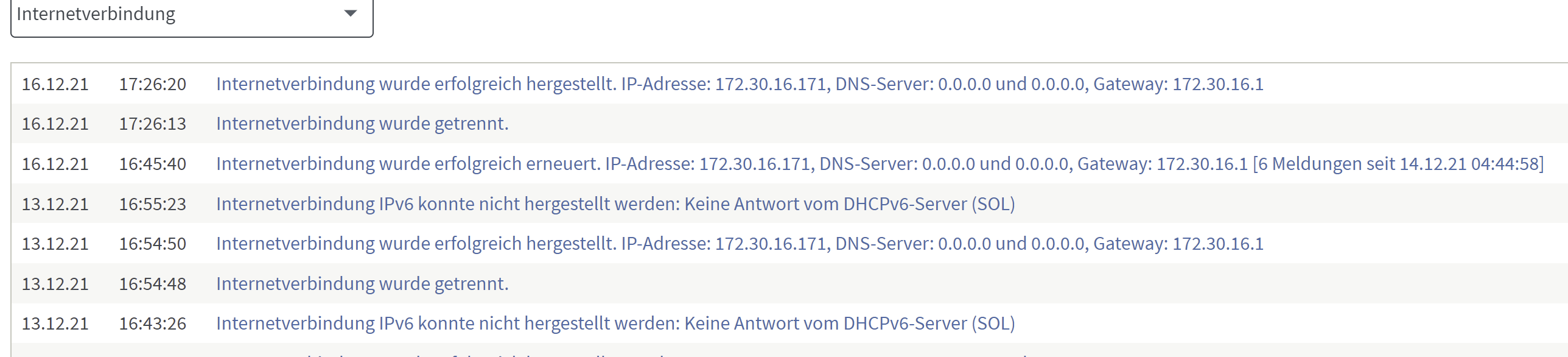Open the 16:55:23 IPv6 DHCPv6-Server error message

(x=615, y=204)
